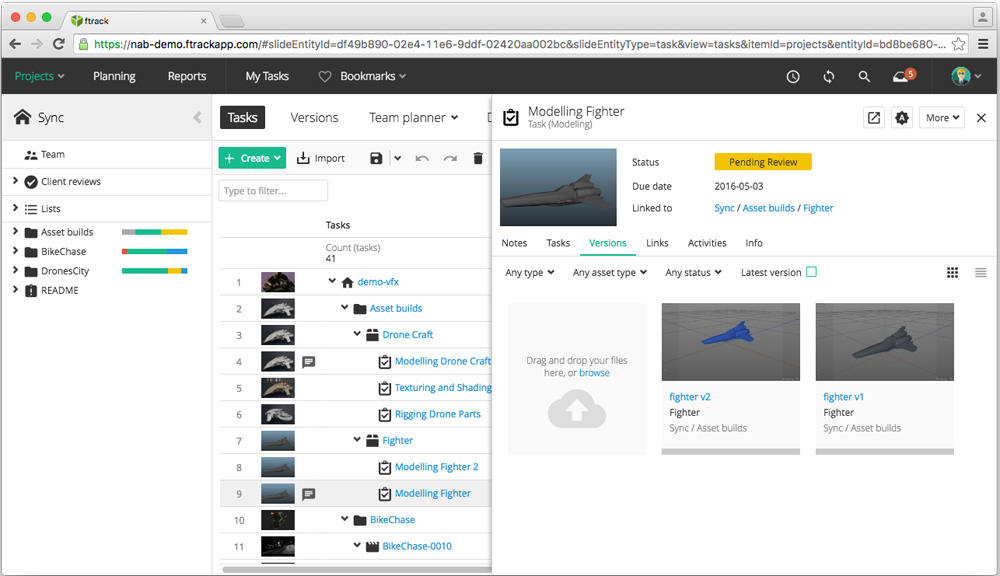This screenshot has width=1000, height=576.
Task: Click the DronesCity progress bar
Action: coord(154,271)
